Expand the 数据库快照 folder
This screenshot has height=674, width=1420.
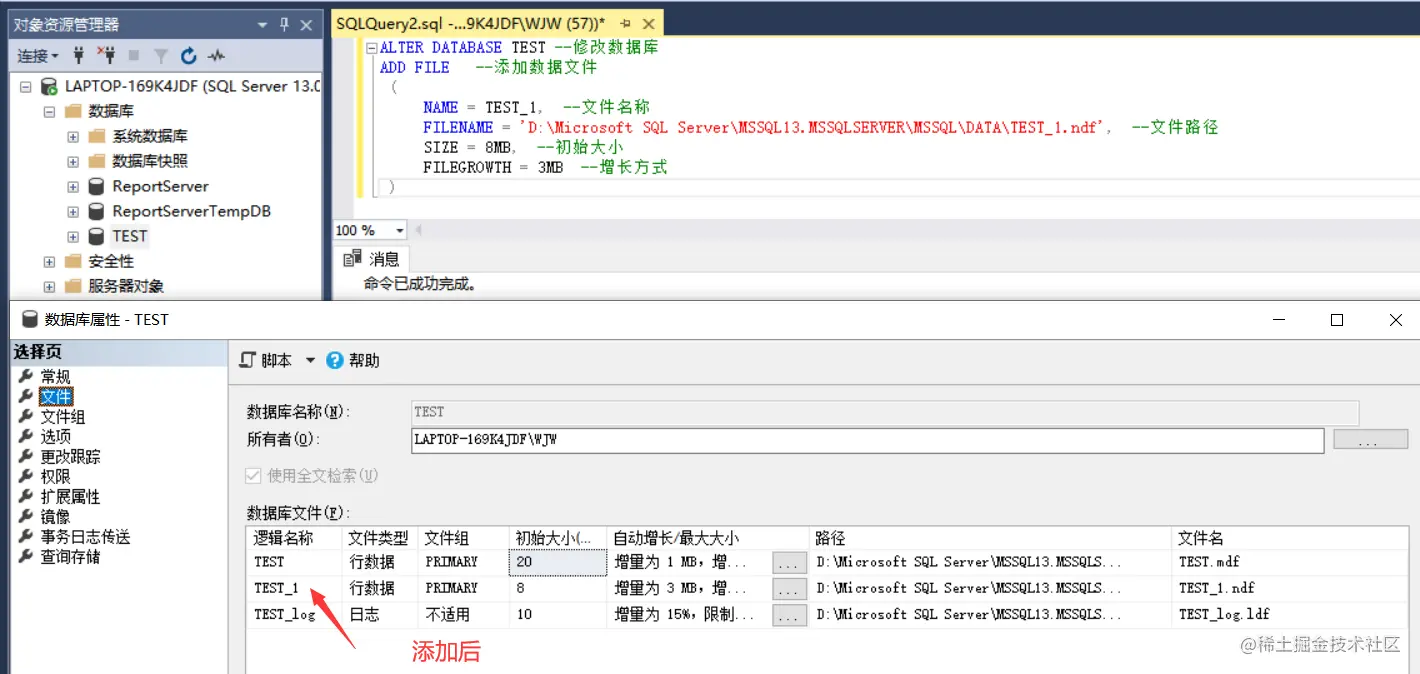pyautogui.click(x=73, y=162)
